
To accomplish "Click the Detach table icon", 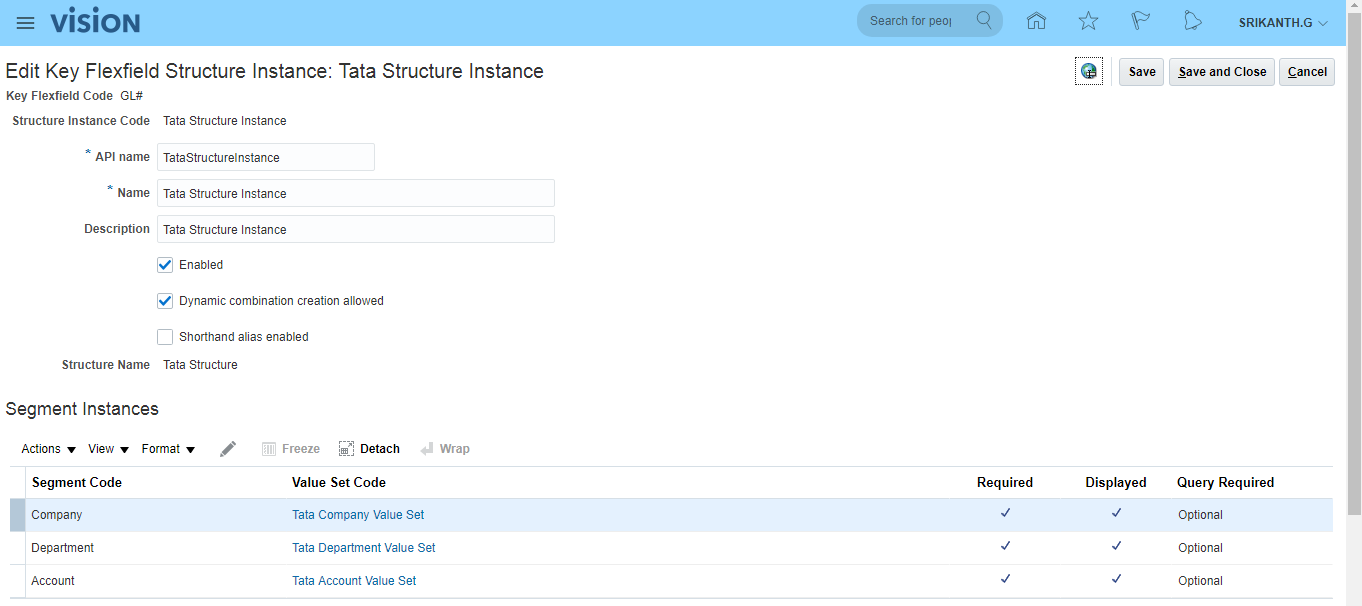I will [369, 449].
